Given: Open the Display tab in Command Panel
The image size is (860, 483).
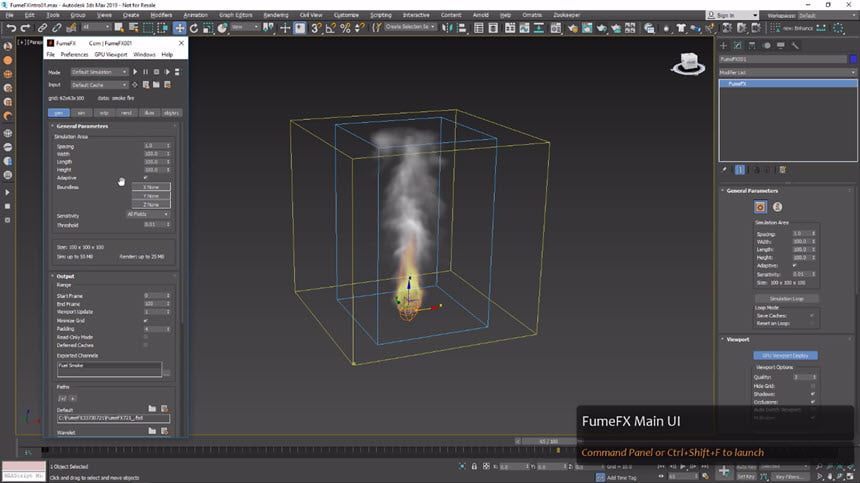Looking at the screenshot, I should click(x=780, y=46).
